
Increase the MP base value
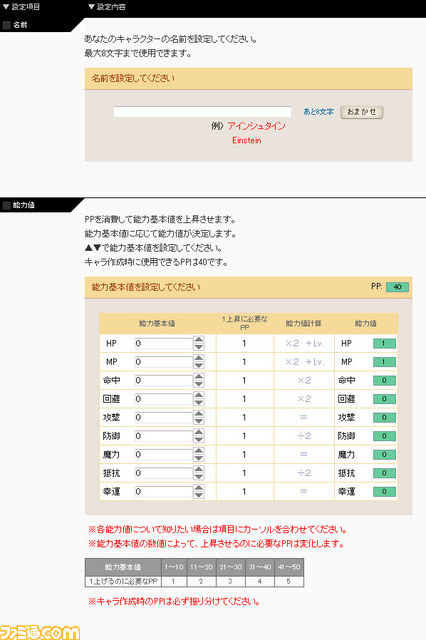point(199,358)
